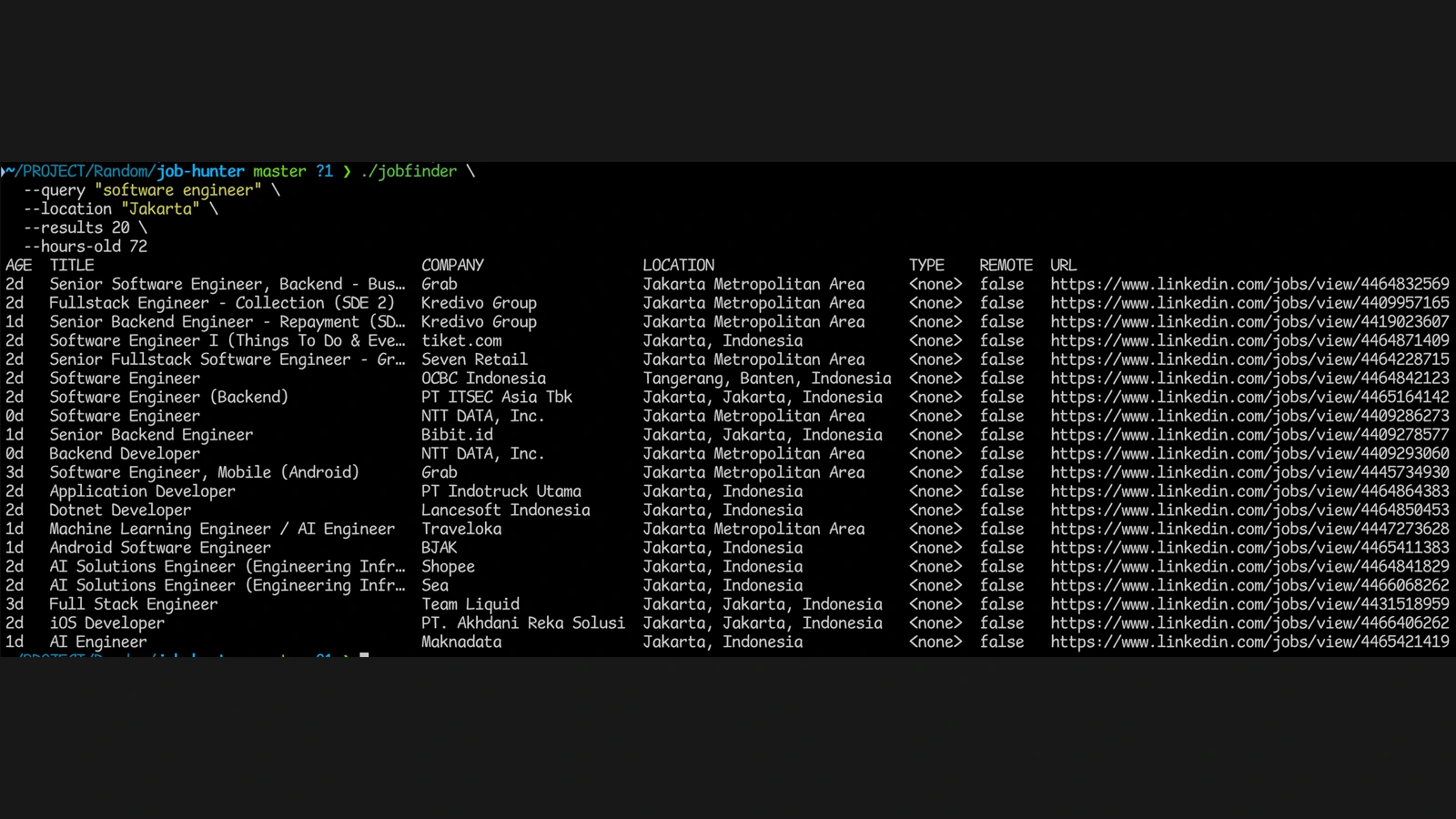
Task: Click the "software engineer" query string
Action: [178, 190]
